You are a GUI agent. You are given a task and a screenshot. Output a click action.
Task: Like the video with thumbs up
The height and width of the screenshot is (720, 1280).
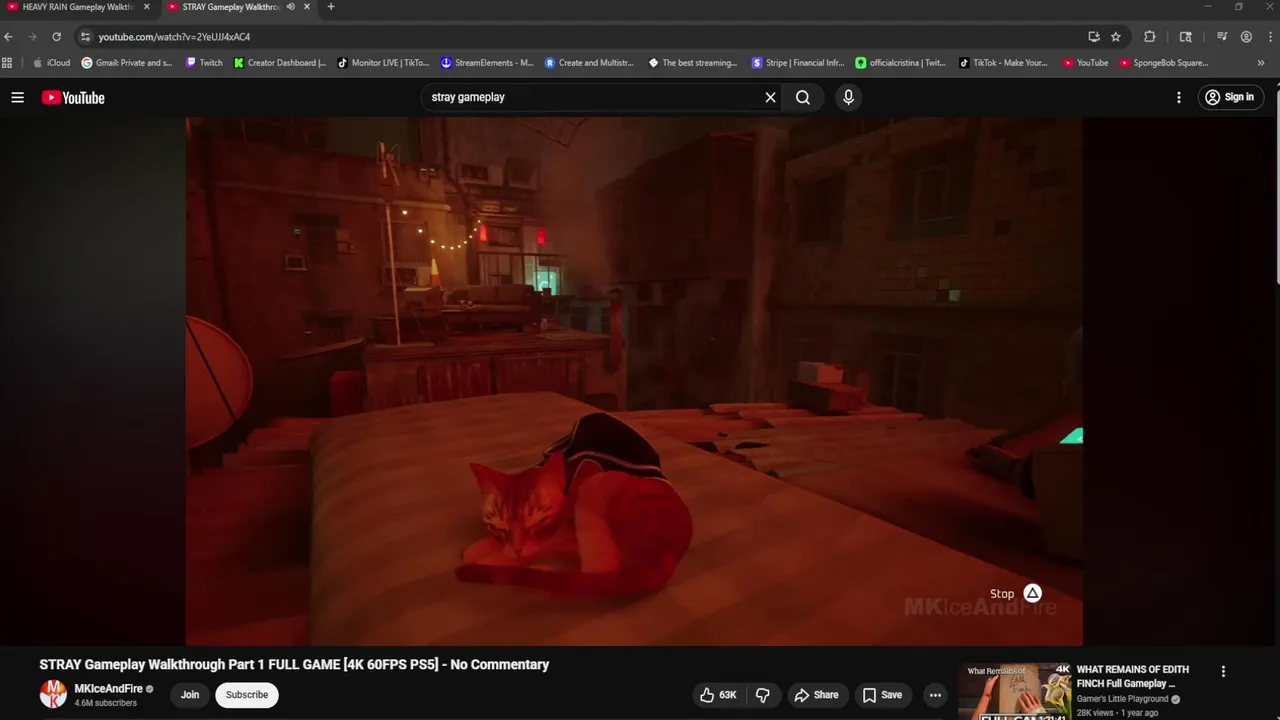point(719,695)
